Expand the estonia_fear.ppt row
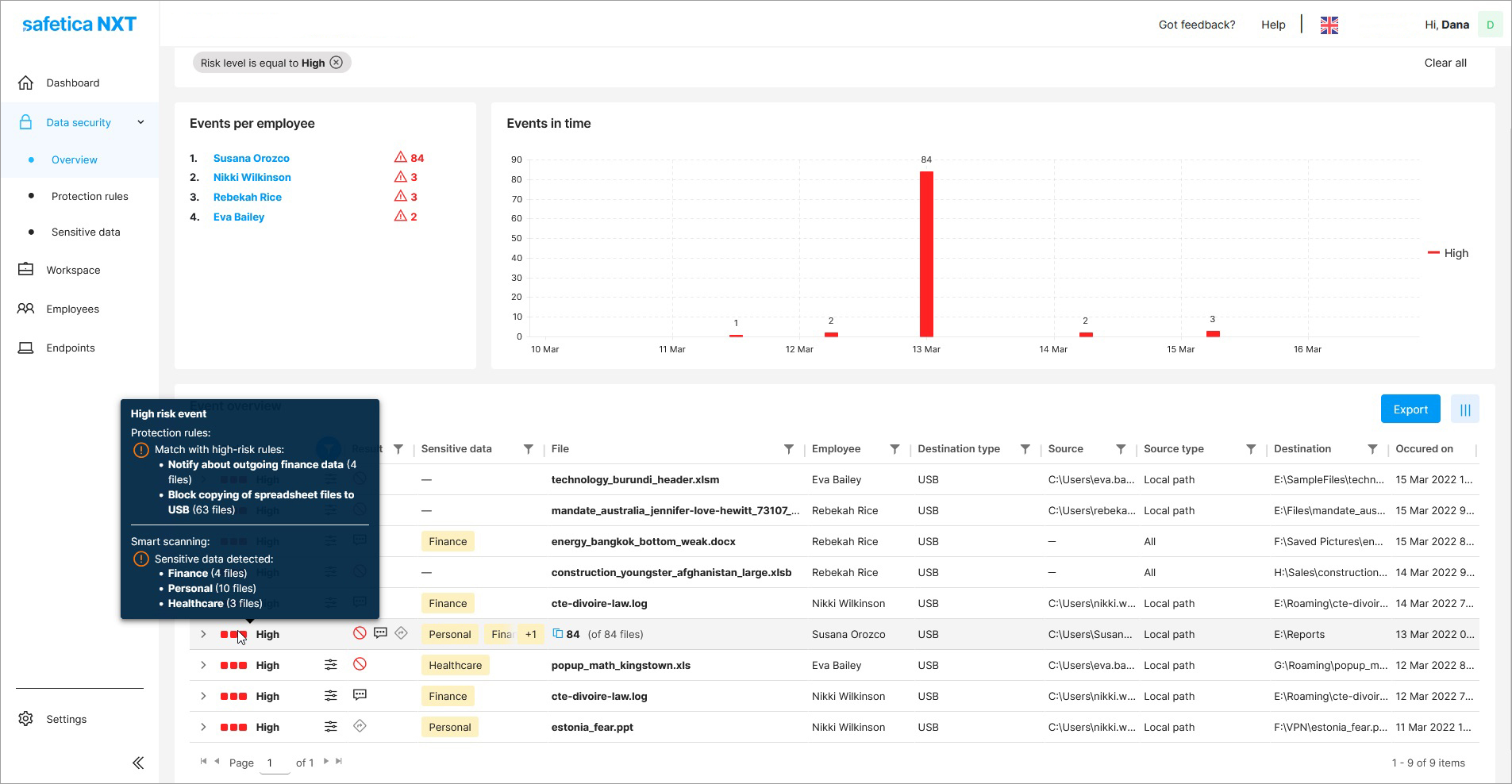 point(203,727)
